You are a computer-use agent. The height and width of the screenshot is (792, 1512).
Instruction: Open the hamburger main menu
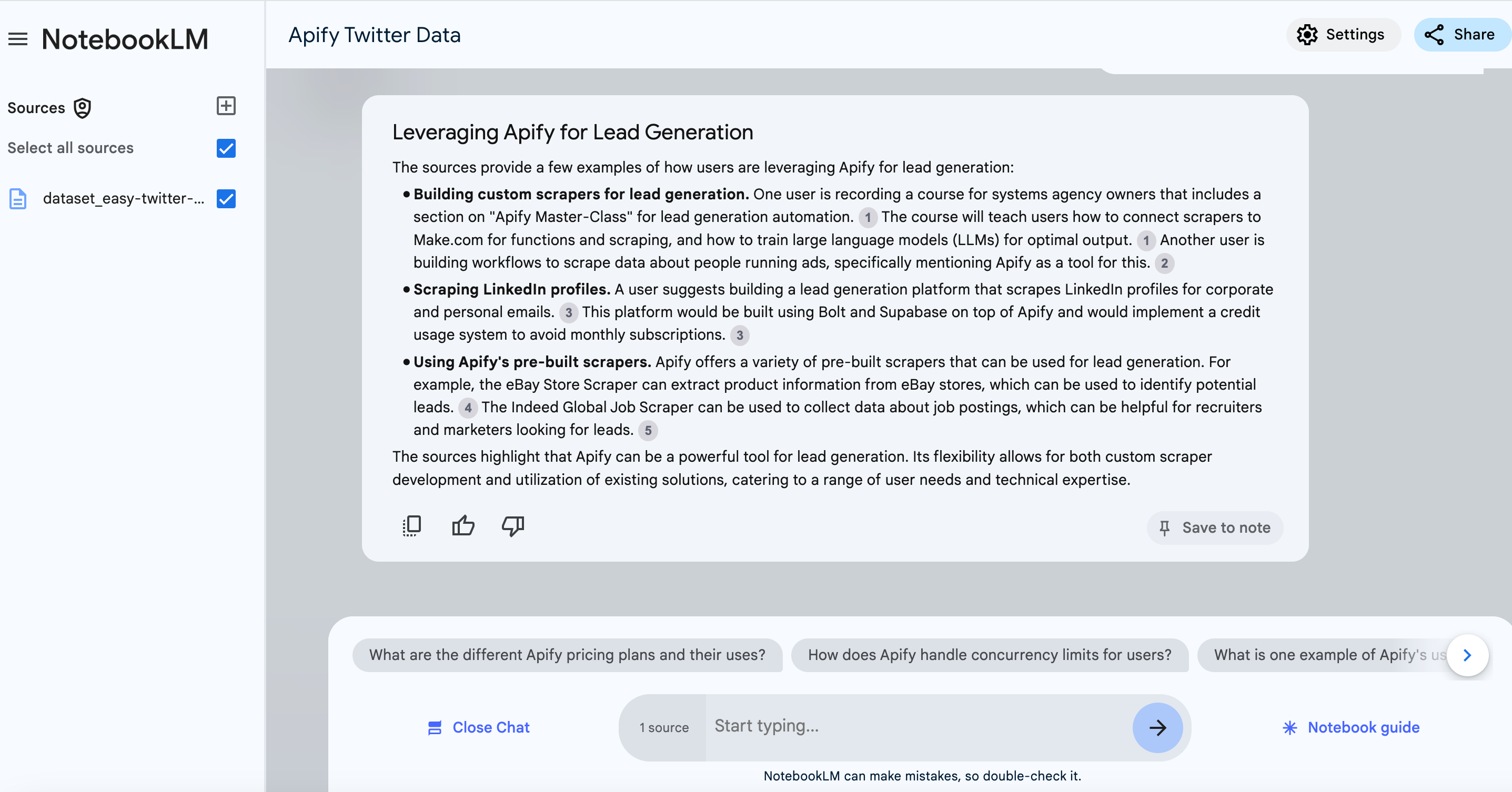click(x=17, y=39)
